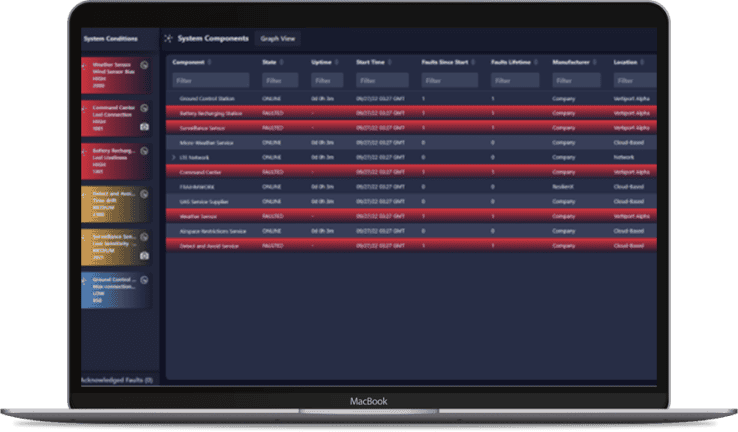Image resolution: width=738 pixels, height=432 pixels.
Task: Click the circle icon on Ground Control card
Action: 144,280
